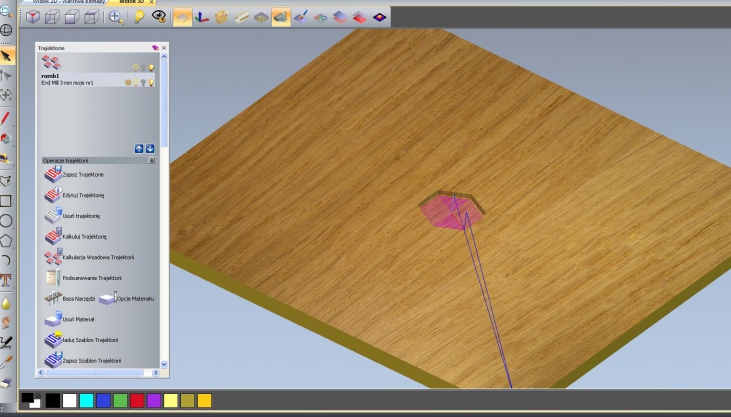The height and width of the screenshot is (417, 731).
Task: Pick the white color swatch
Action: [x=69, y=400]
